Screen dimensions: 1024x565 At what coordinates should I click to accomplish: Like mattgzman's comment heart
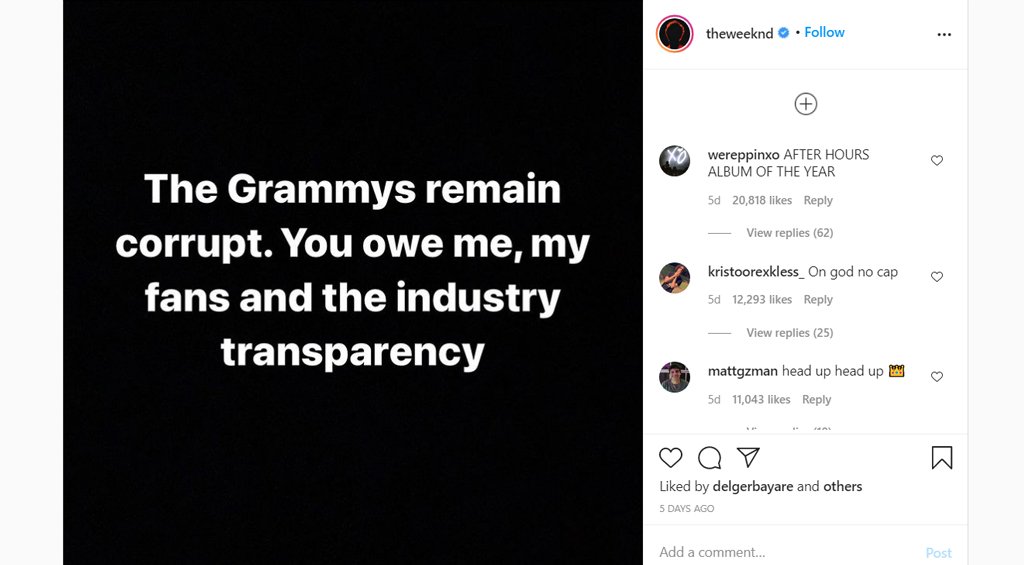click(x=937, y=377)
